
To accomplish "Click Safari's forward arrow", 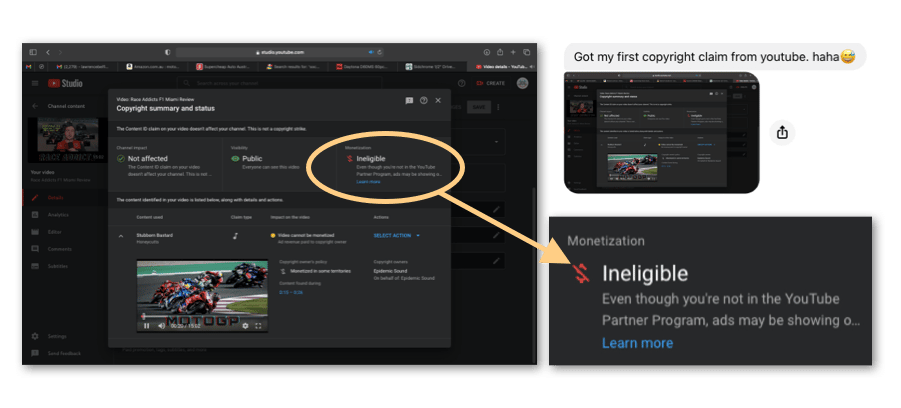I will tap(60, 52).
